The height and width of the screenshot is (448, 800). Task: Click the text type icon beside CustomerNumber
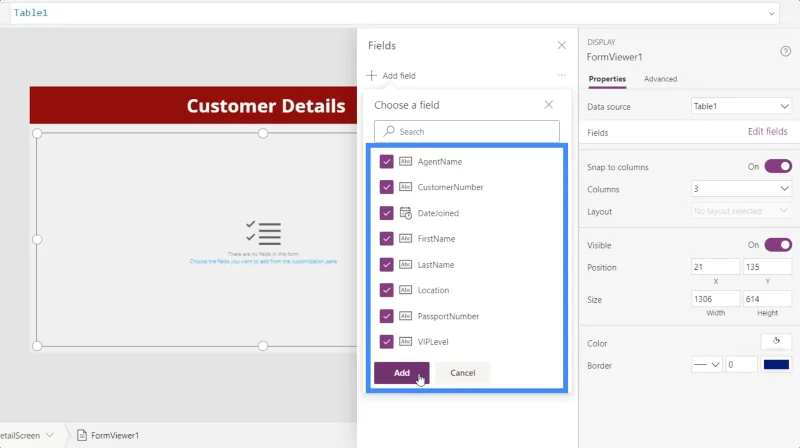[x=405, y=187]
